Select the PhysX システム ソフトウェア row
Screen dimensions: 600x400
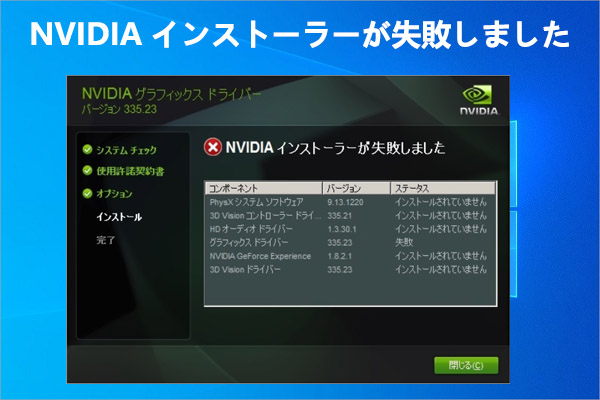351,202
